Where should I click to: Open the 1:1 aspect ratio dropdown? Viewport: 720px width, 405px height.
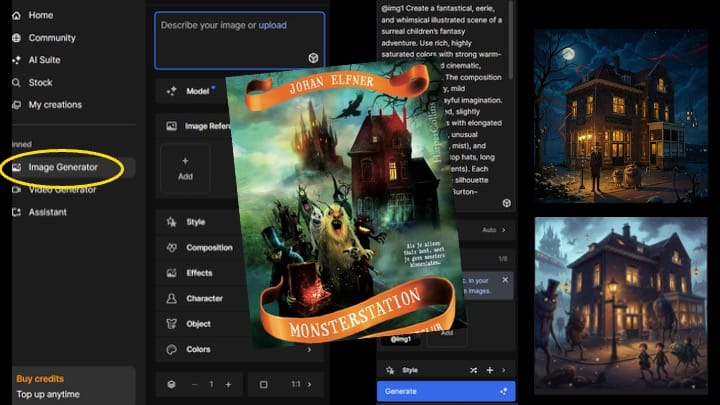coord(297,384)
